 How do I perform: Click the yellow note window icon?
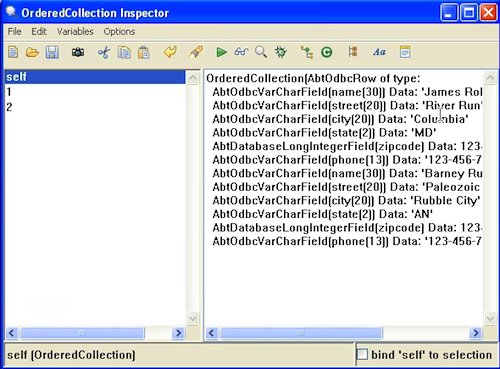(405, 52)
